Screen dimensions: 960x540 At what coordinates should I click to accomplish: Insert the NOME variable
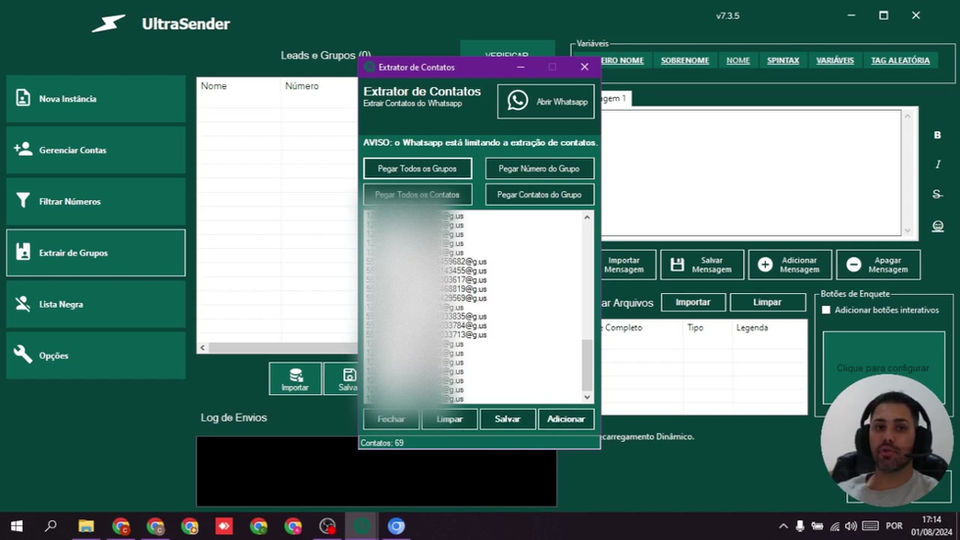738,61
